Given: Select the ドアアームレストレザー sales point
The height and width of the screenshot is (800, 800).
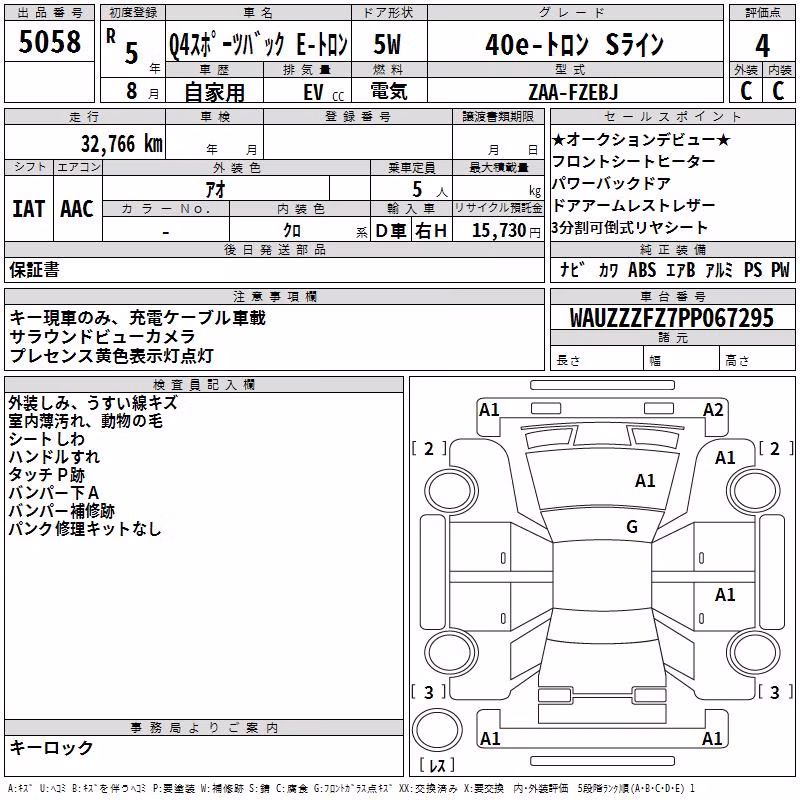Looking at the screenshot, I should pos(634,205).
